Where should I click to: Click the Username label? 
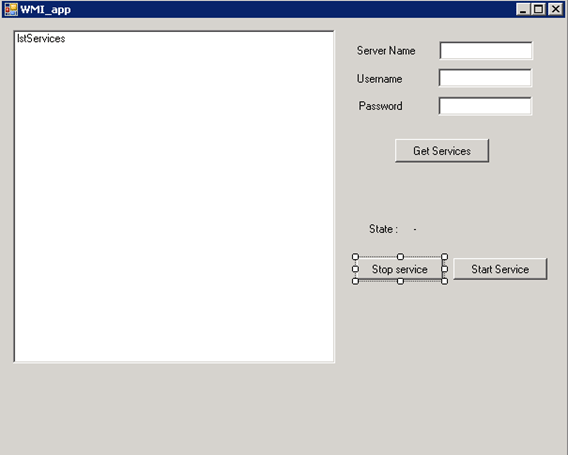tap(379, 79)
